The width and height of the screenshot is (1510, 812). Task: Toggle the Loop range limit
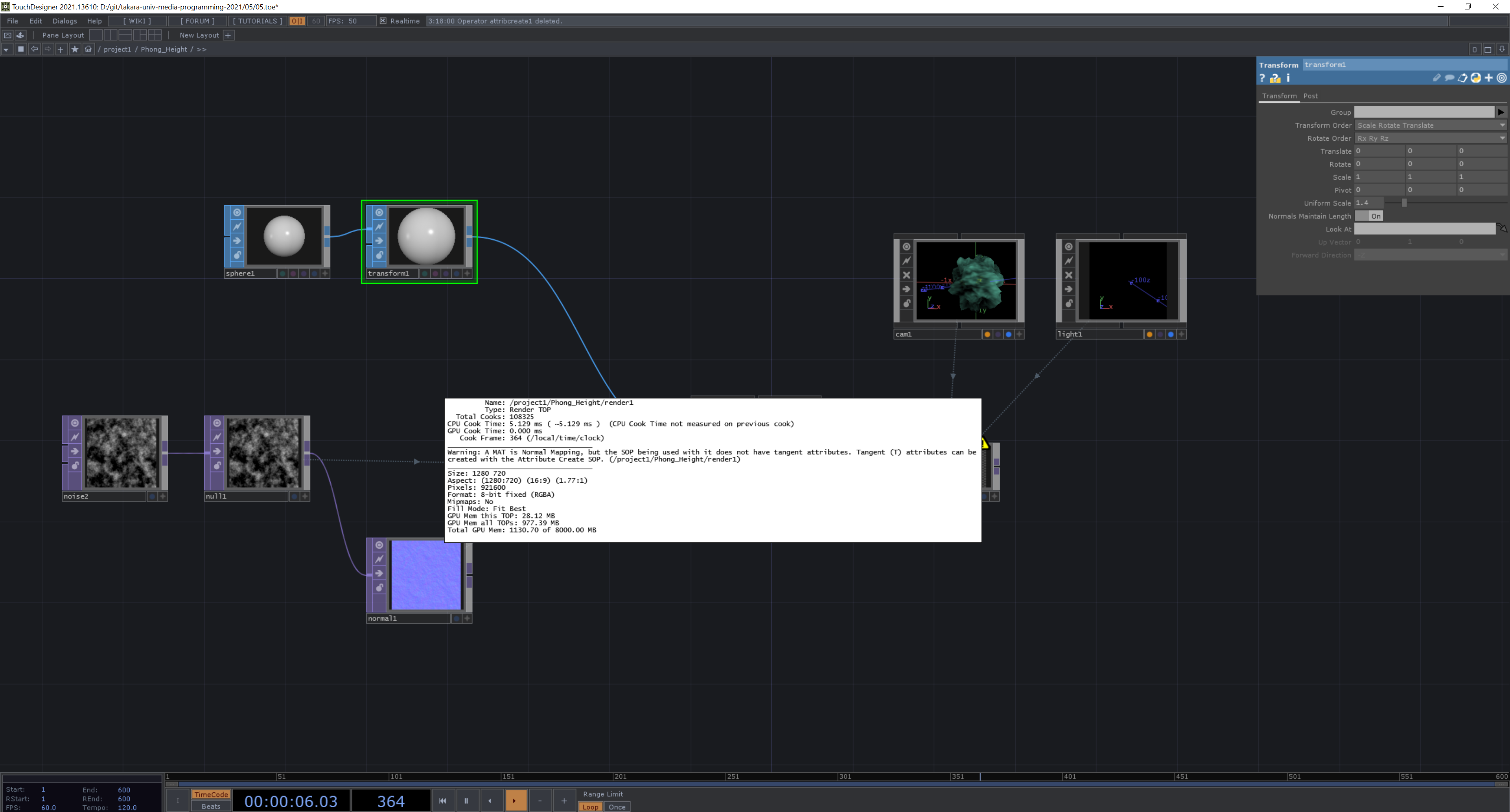click(x=590, y=807)
